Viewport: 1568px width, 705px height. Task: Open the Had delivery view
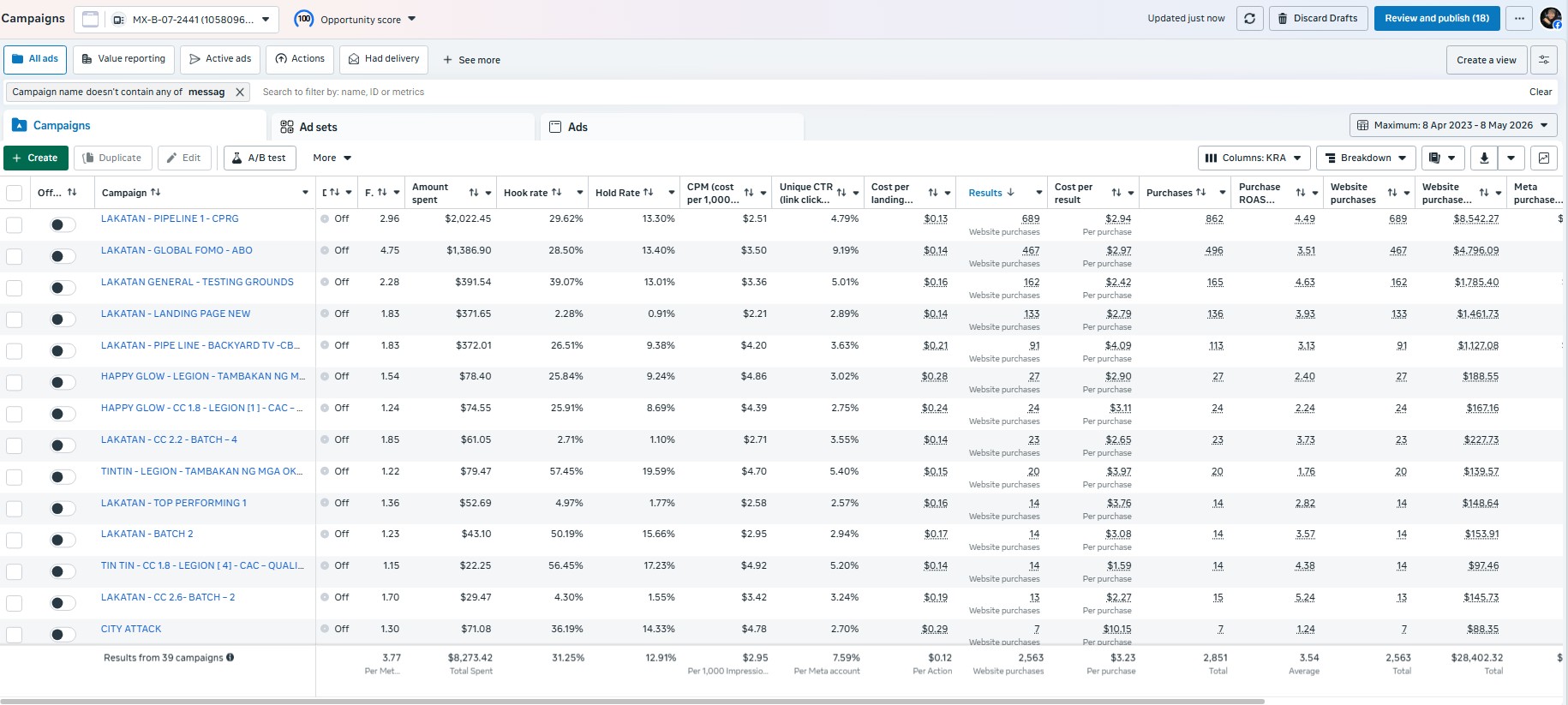click(x=384, y=59)
